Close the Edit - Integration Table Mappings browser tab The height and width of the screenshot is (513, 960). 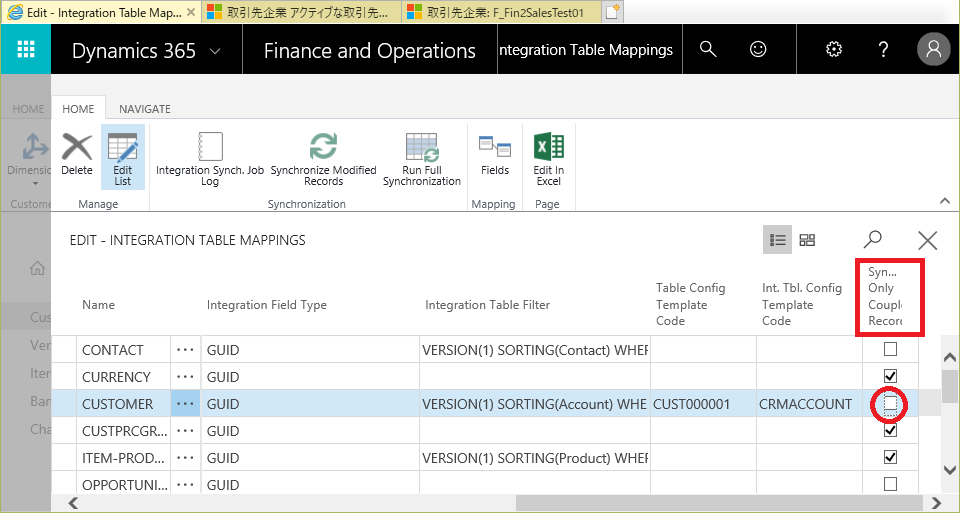click(x=191, y=12)
